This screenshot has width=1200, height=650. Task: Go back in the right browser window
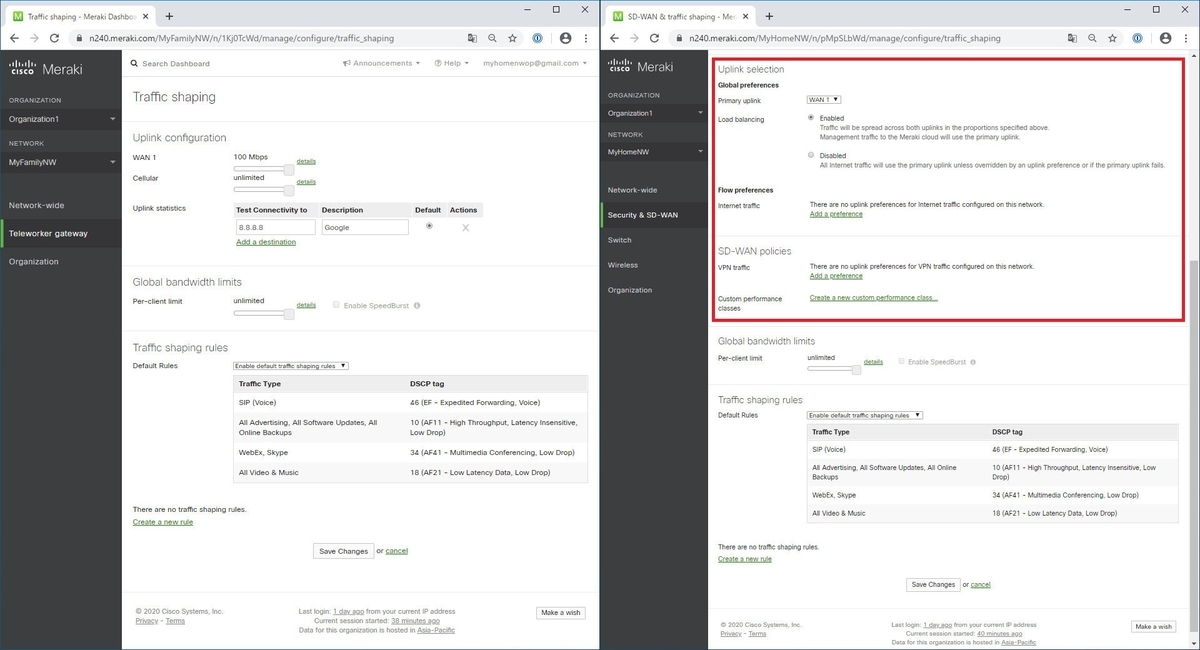[615, 38]
